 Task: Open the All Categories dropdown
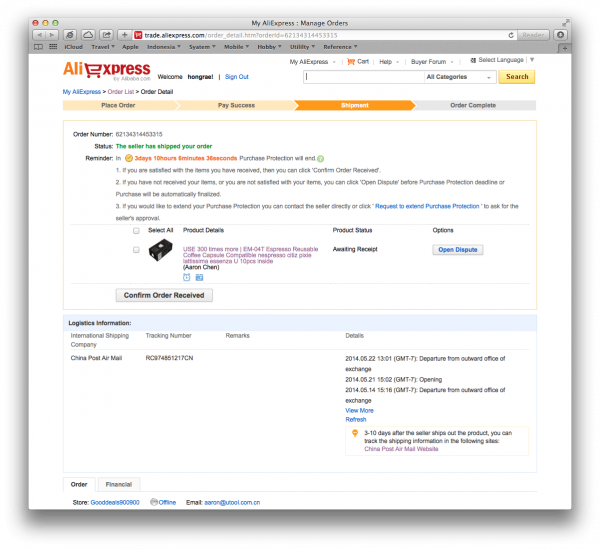click(x=460, y=77)
